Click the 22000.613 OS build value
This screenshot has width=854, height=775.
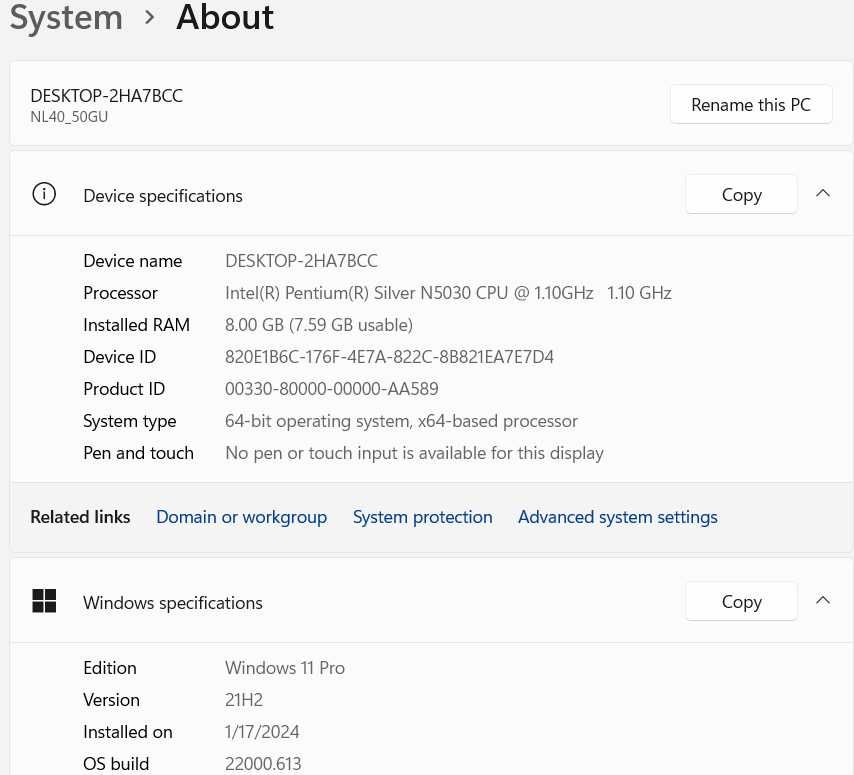tap(263, 764)
